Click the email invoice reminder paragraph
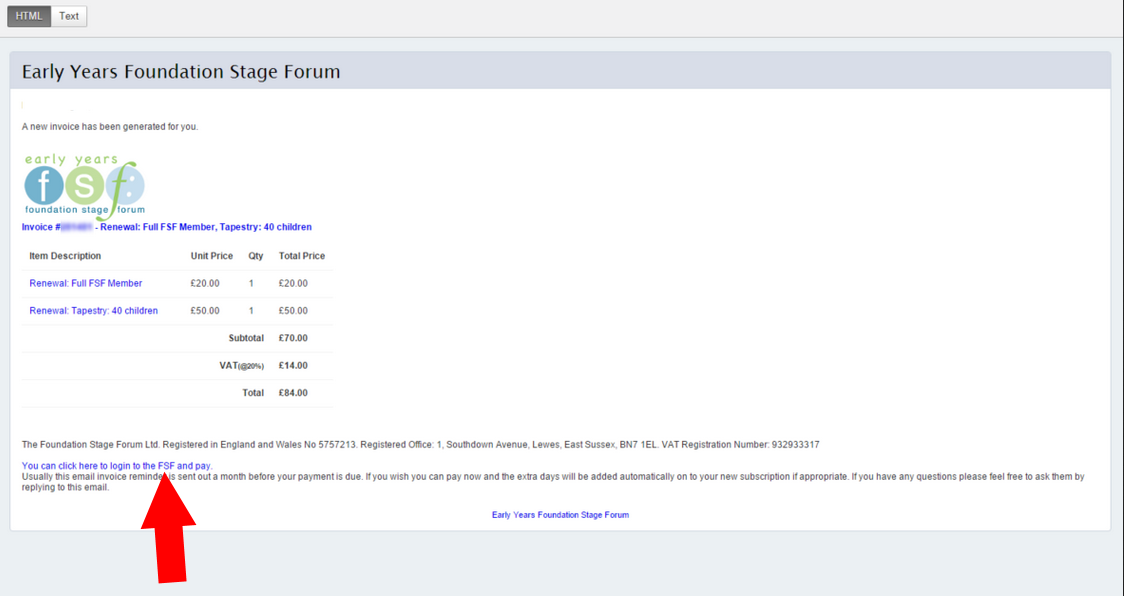Screen dimensions: 1124x596 click(553, 482)
